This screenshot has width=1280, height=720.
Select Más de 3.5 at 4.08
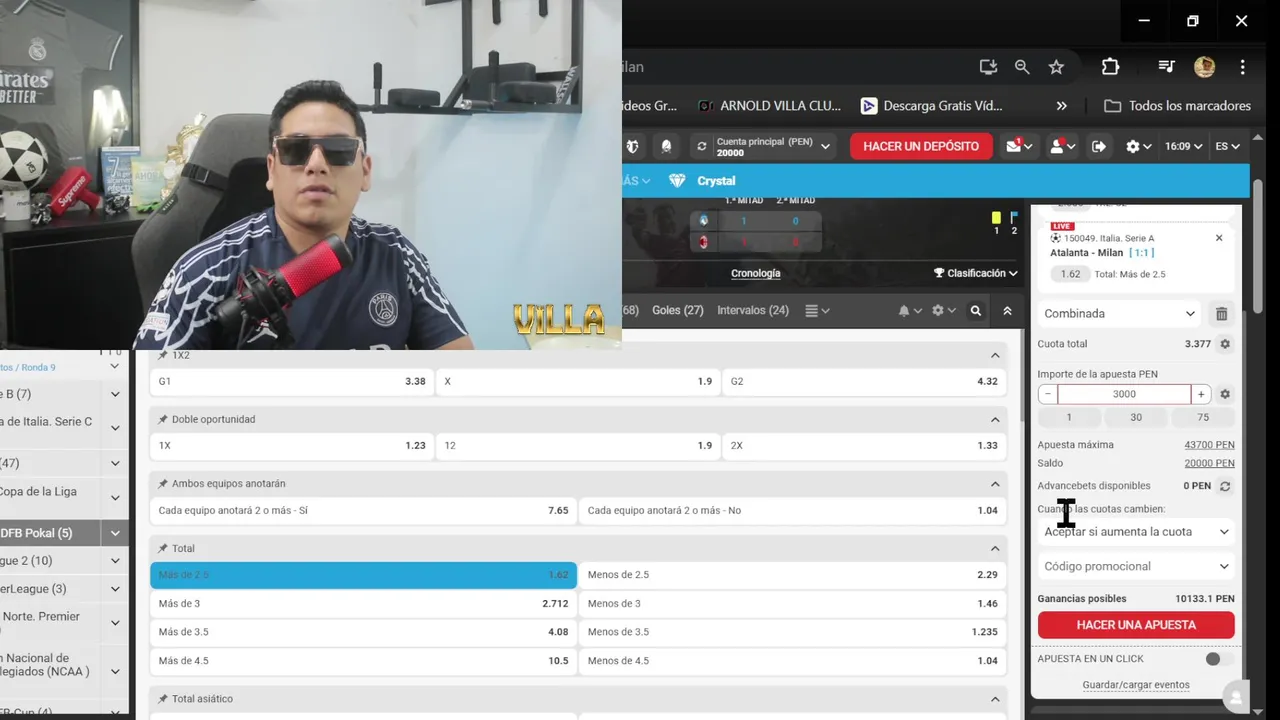(x=363, y=632)
